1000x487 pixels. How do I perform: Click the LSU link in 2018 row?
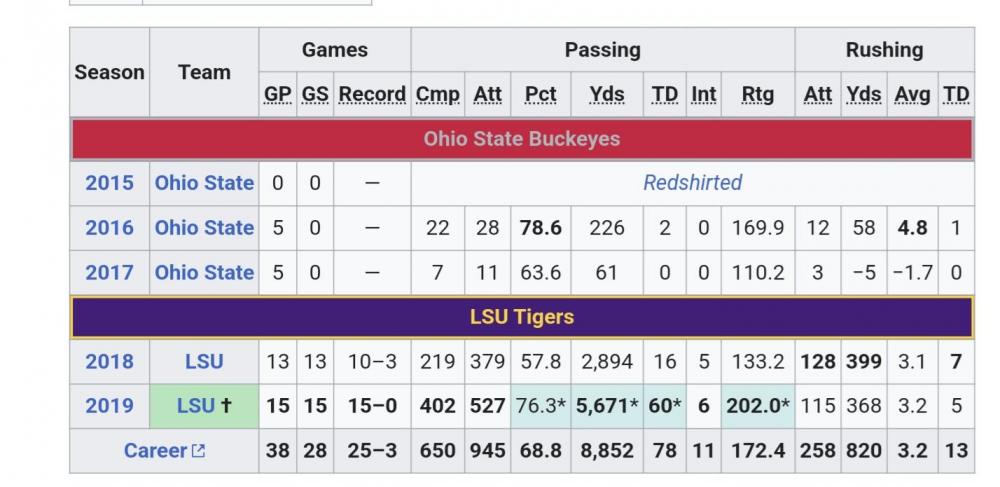204,362
